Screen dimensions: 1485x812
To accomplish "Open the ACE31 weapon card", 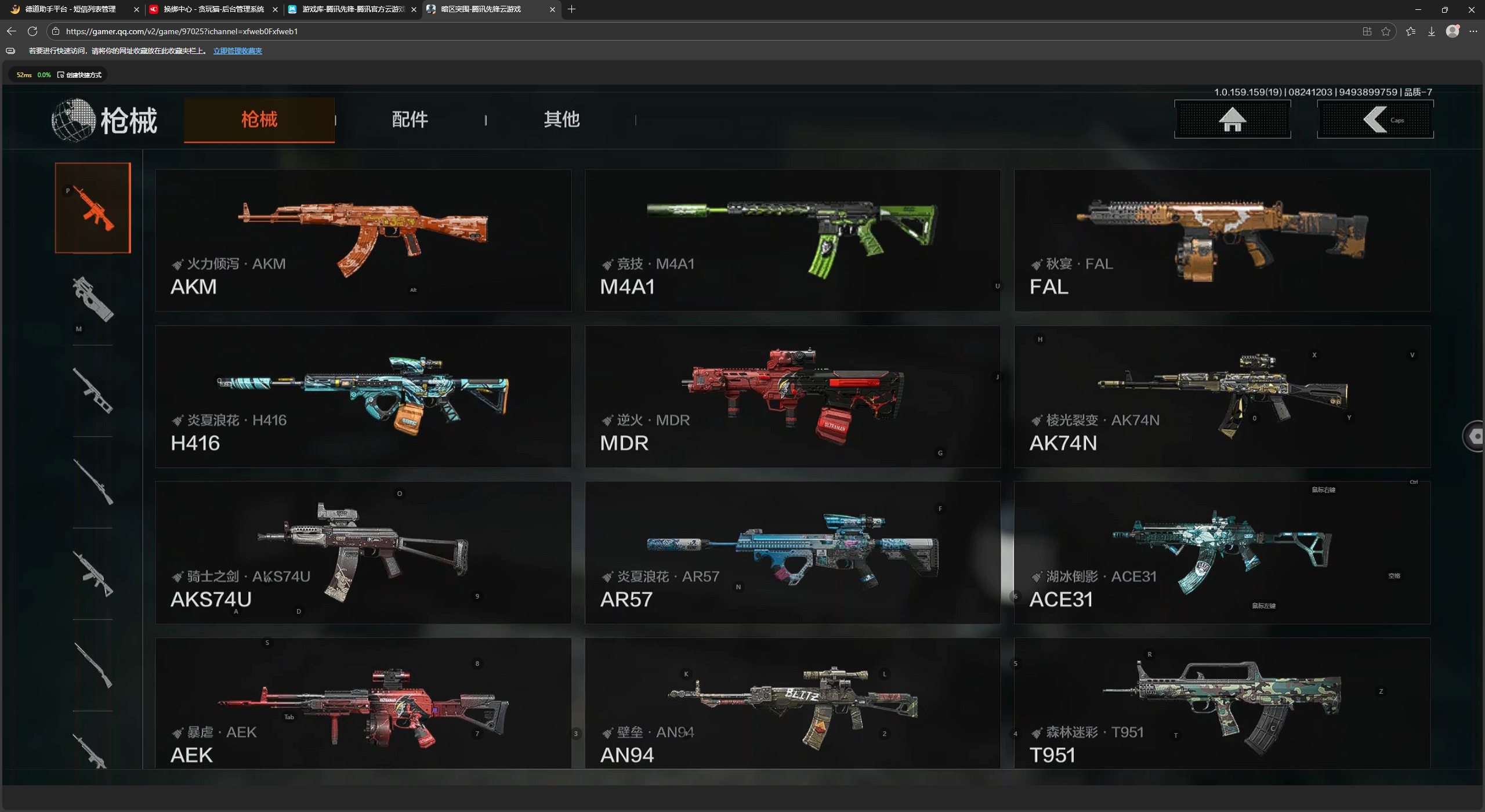I will click(x=1222, y=553).
